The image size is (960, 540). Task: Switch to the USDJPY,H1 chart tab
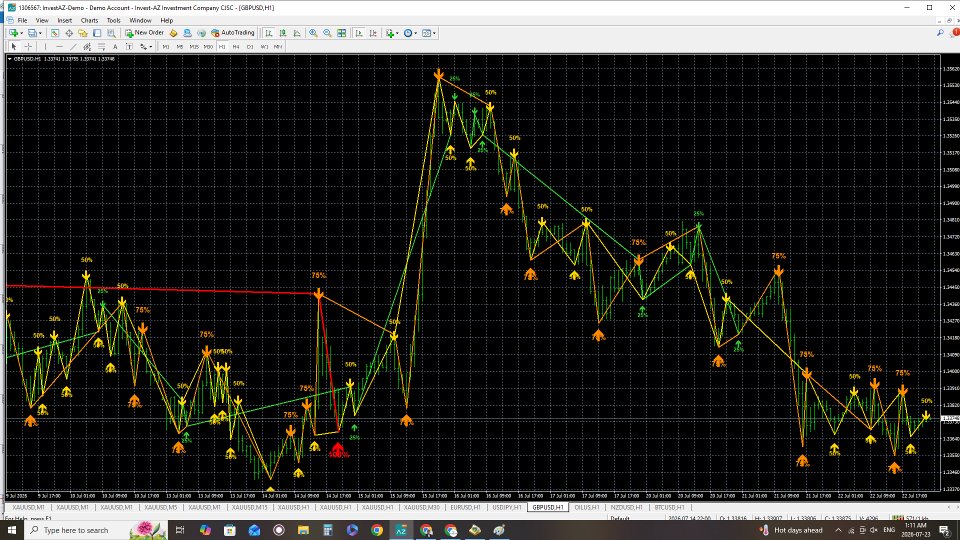coord(507,507)
